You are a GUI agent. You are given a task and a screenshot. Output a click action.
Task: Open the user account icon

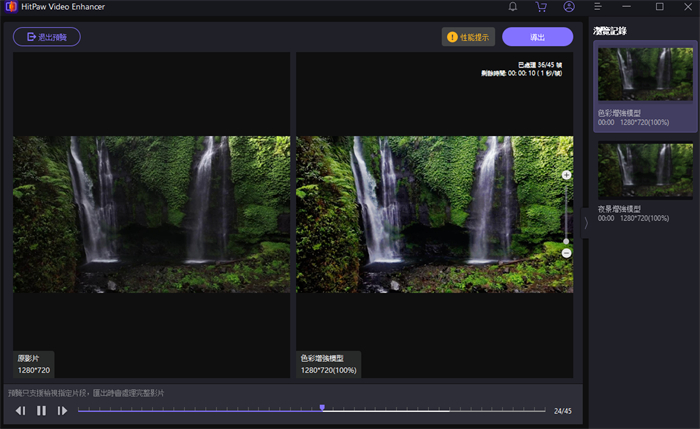tap(569, 7)
